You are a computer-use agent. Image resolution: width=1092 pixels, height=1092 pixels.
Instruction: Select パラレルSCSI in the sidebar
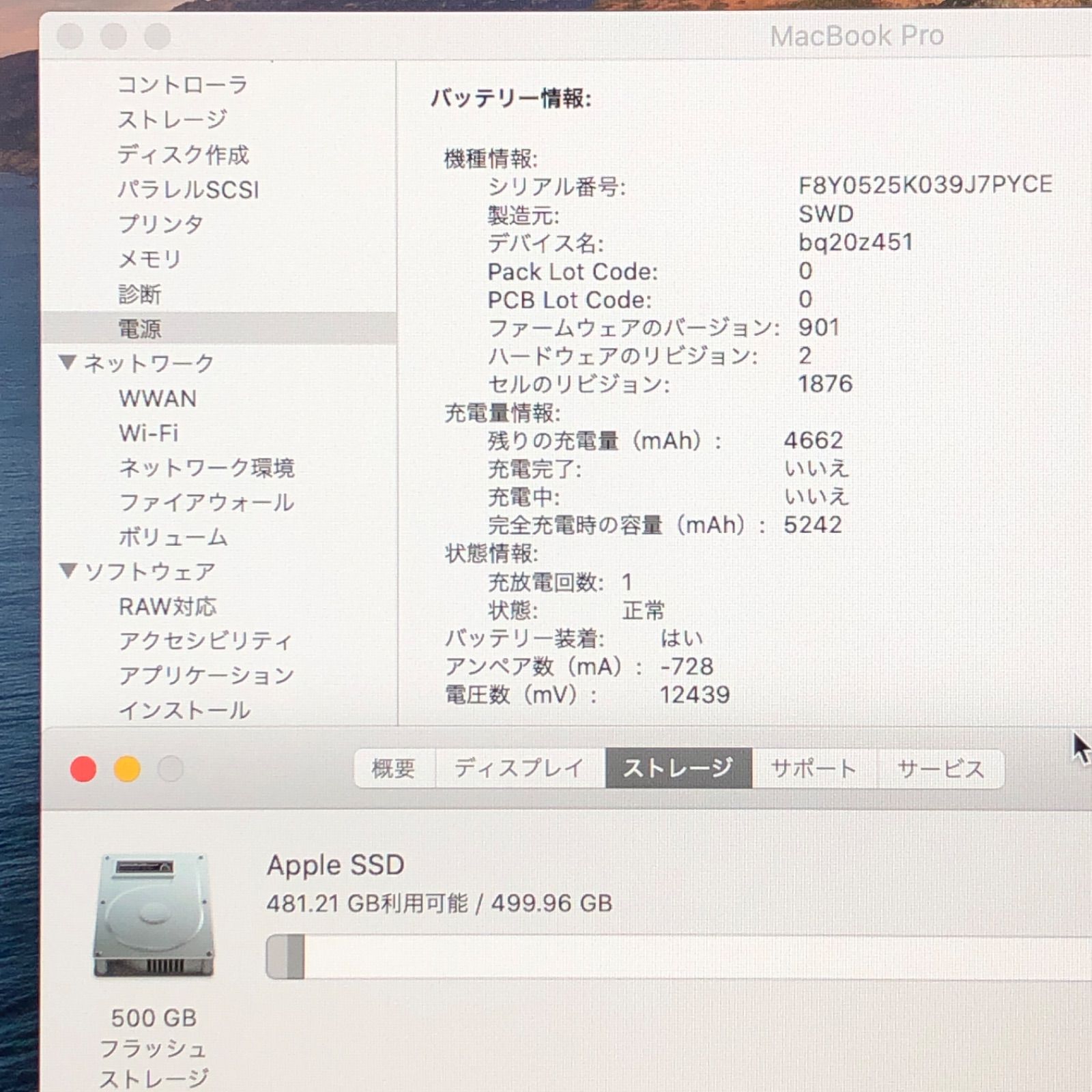(188, 190)
